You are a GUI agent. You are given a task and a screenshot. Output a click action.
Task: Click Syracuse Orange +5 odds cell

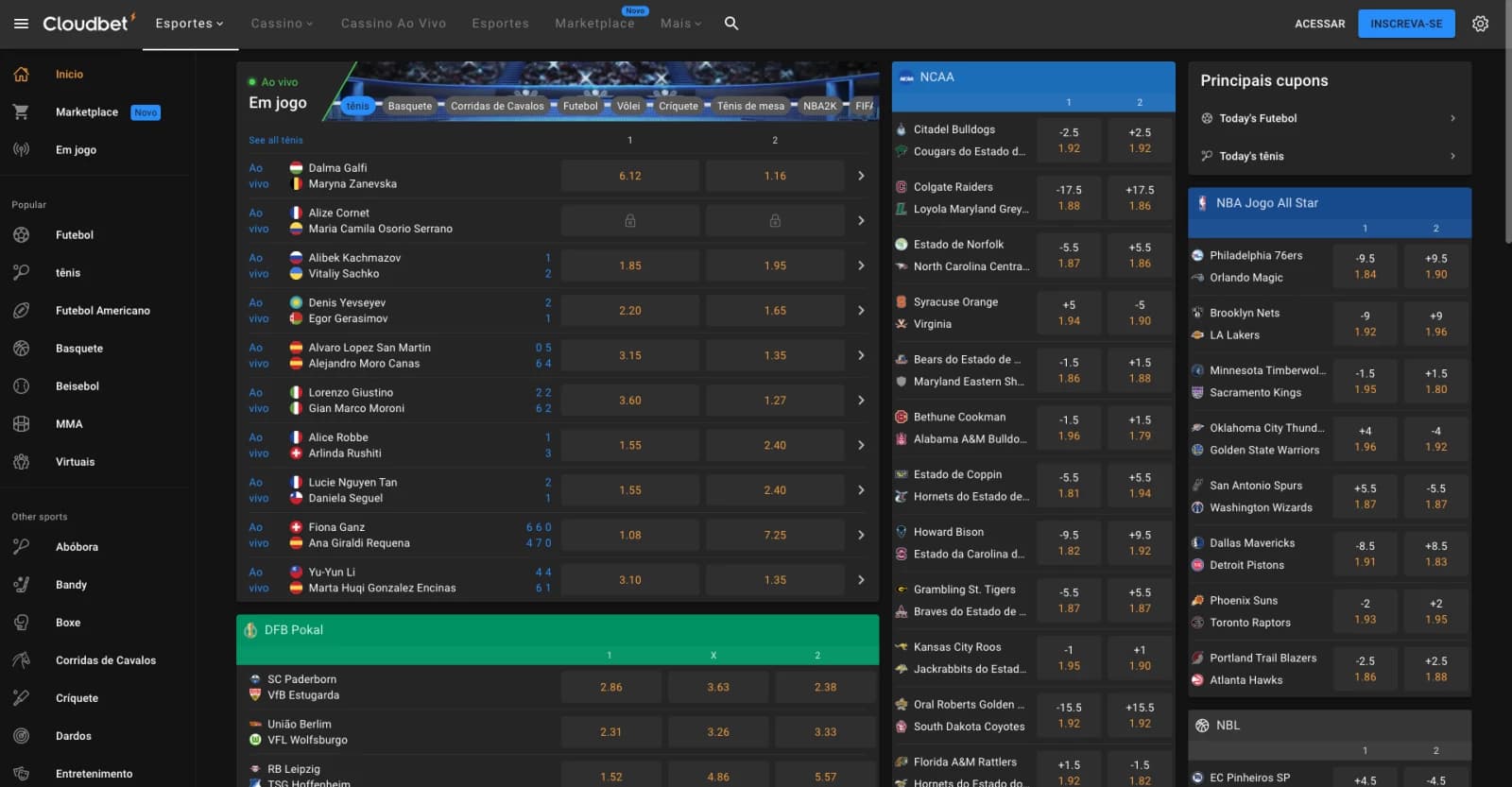coord(1069,313)
